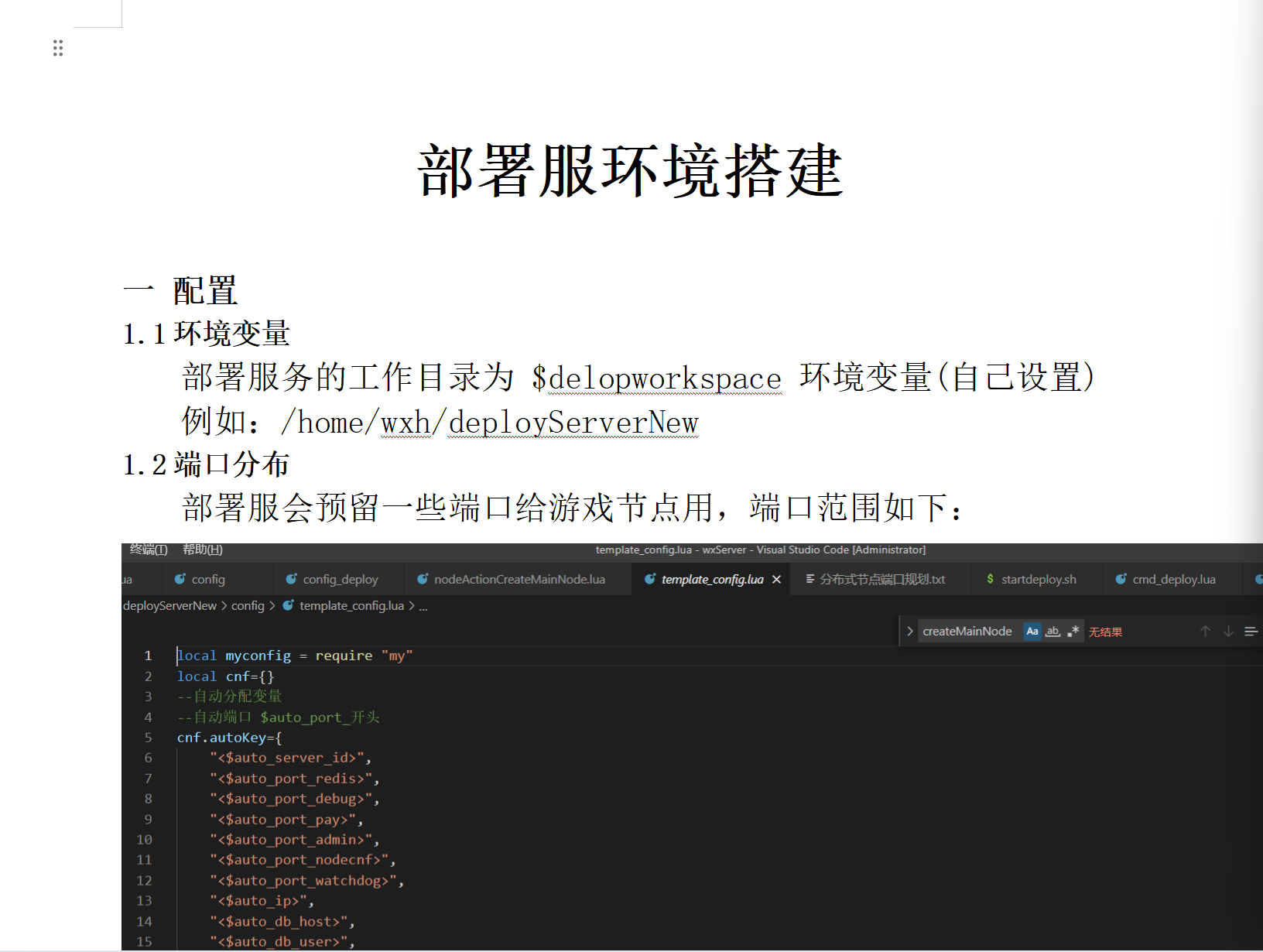Click line number 1 in editor gutter
This screenshot has height=952, width=1263.
(x=148, y=656)
